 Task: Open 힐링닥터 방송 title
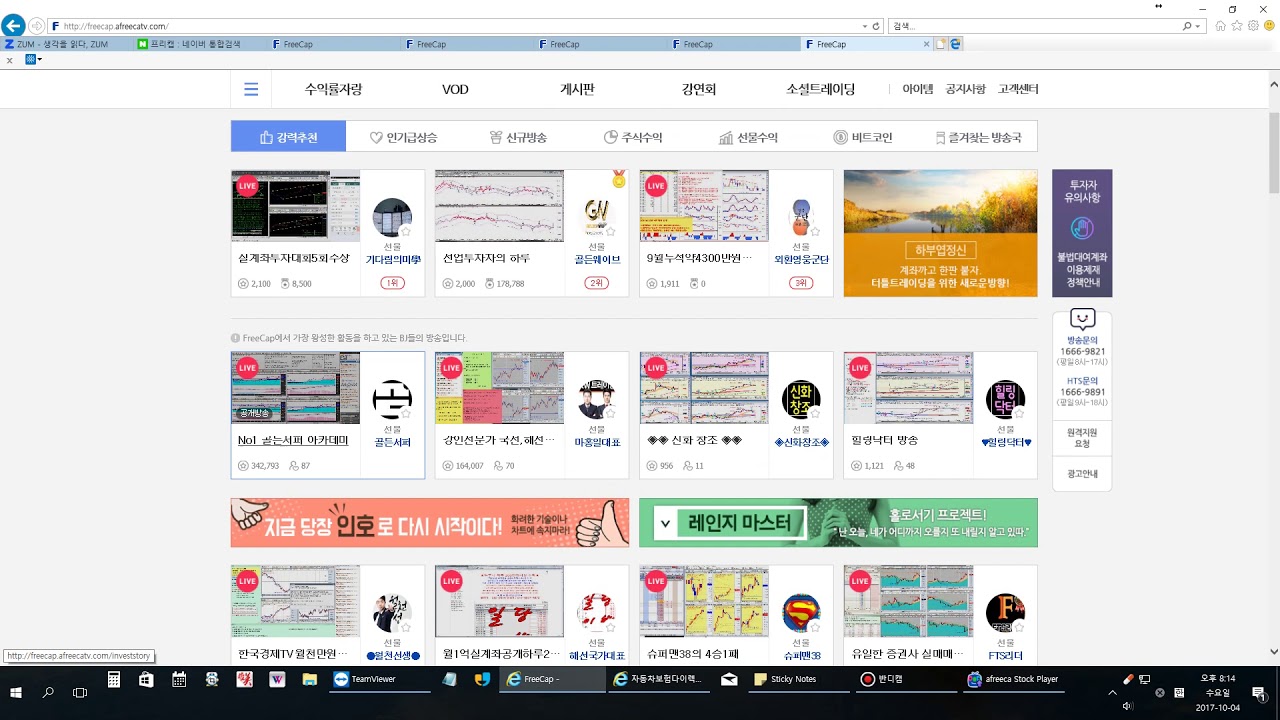tap(884, 440)
